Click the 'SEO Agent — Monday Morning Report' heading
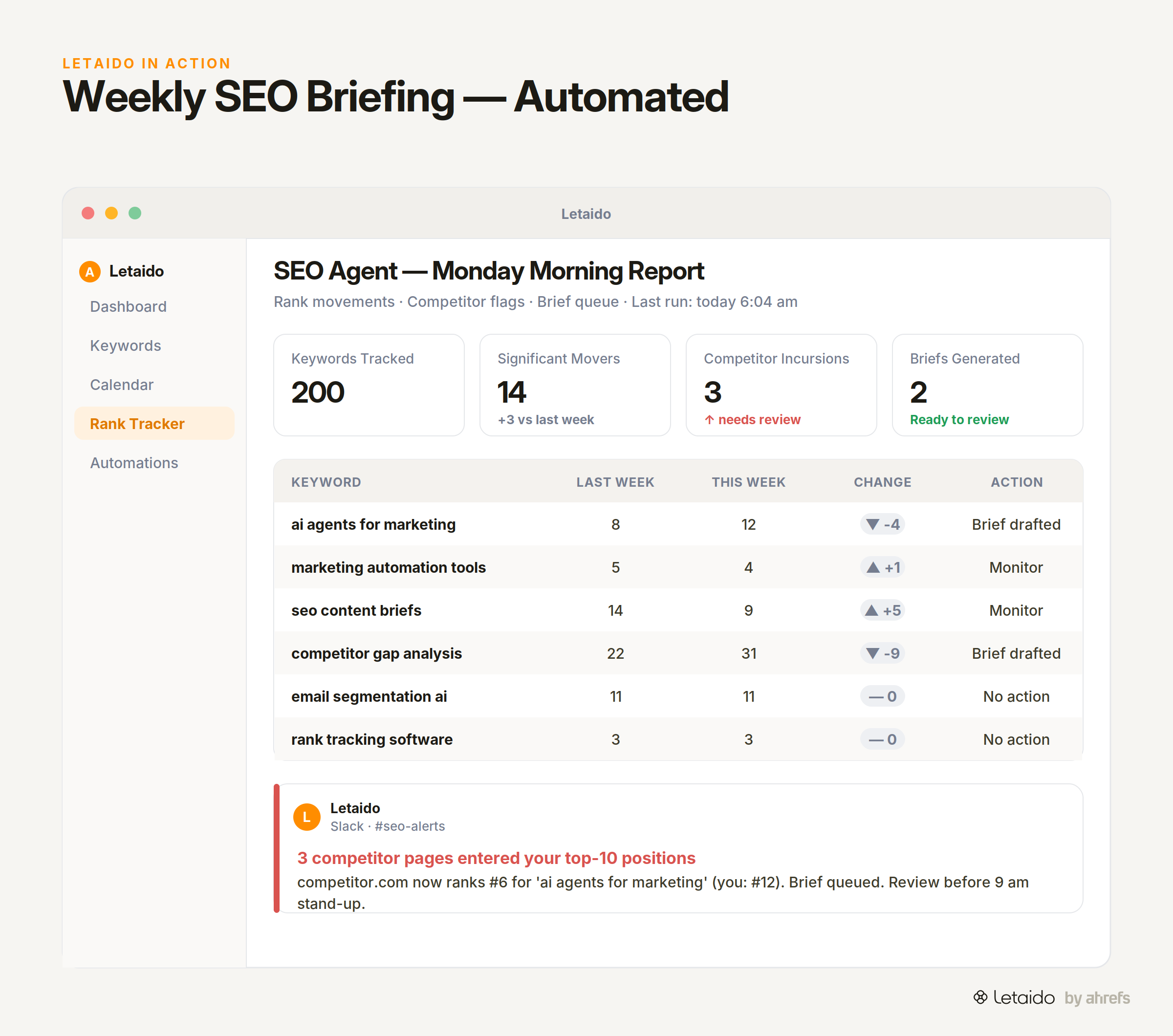This screenshot has width=1173, height=1036. [488, 271]
